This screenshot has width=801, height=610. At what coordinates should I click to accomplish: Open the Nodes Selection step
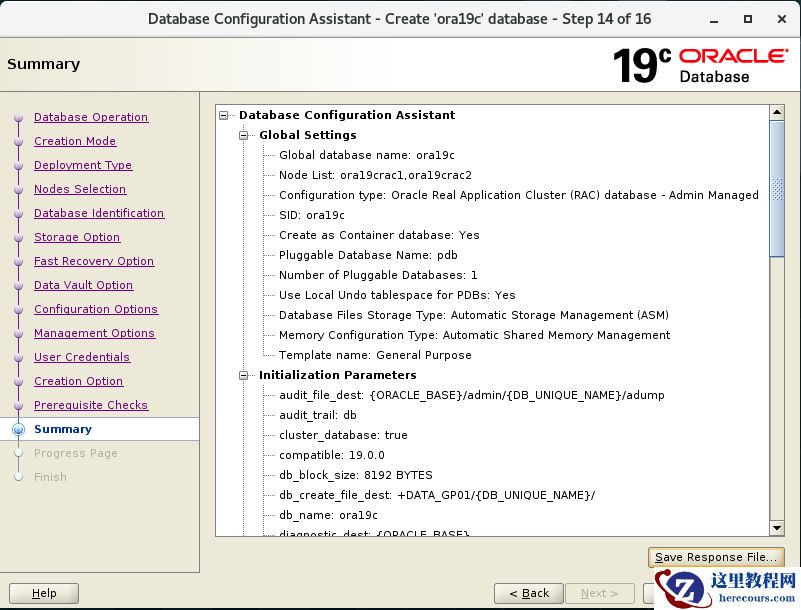80,189
